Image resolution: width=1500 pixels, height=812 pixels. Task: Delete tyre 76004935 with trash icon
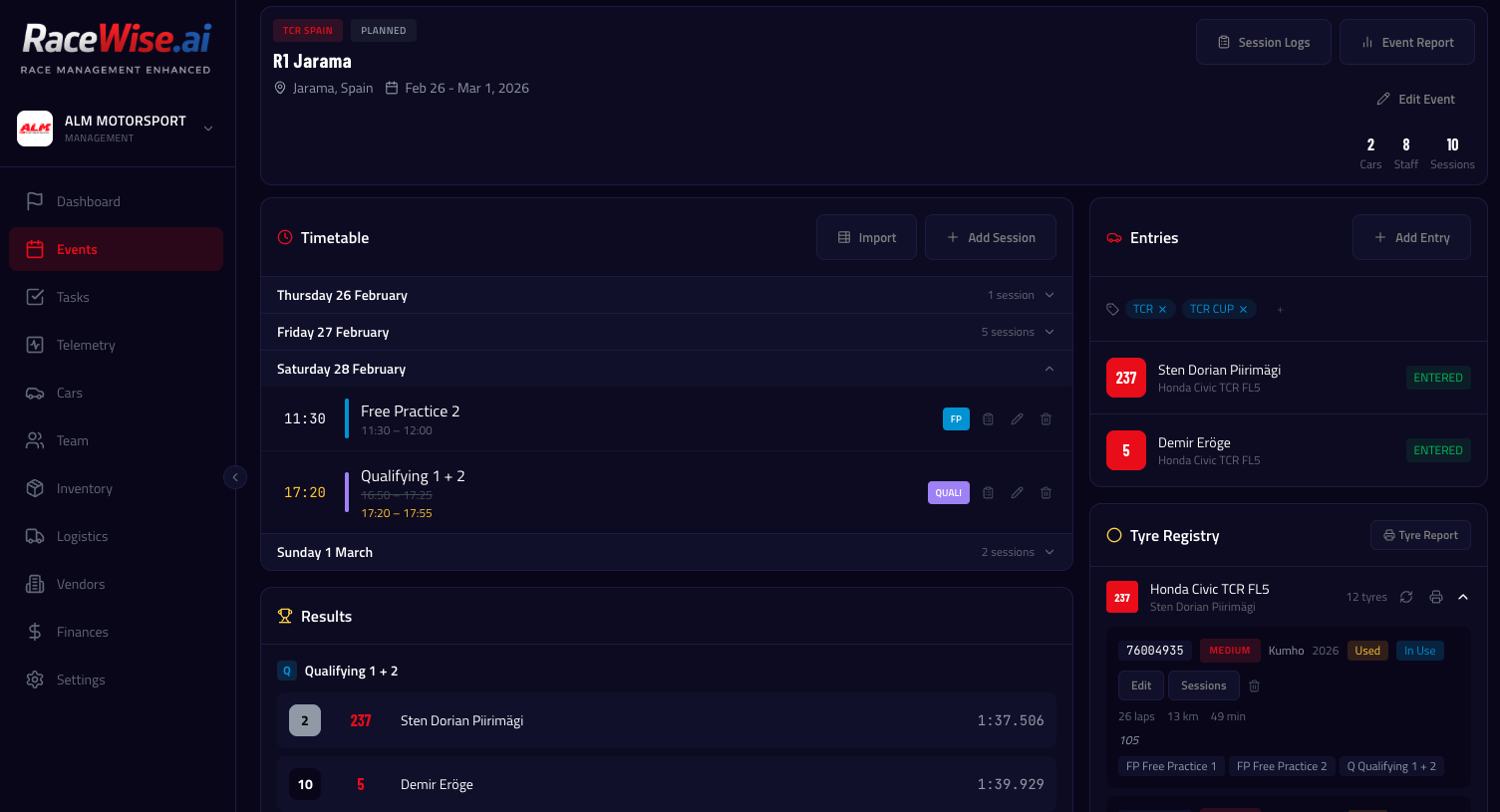[1254, 686]
